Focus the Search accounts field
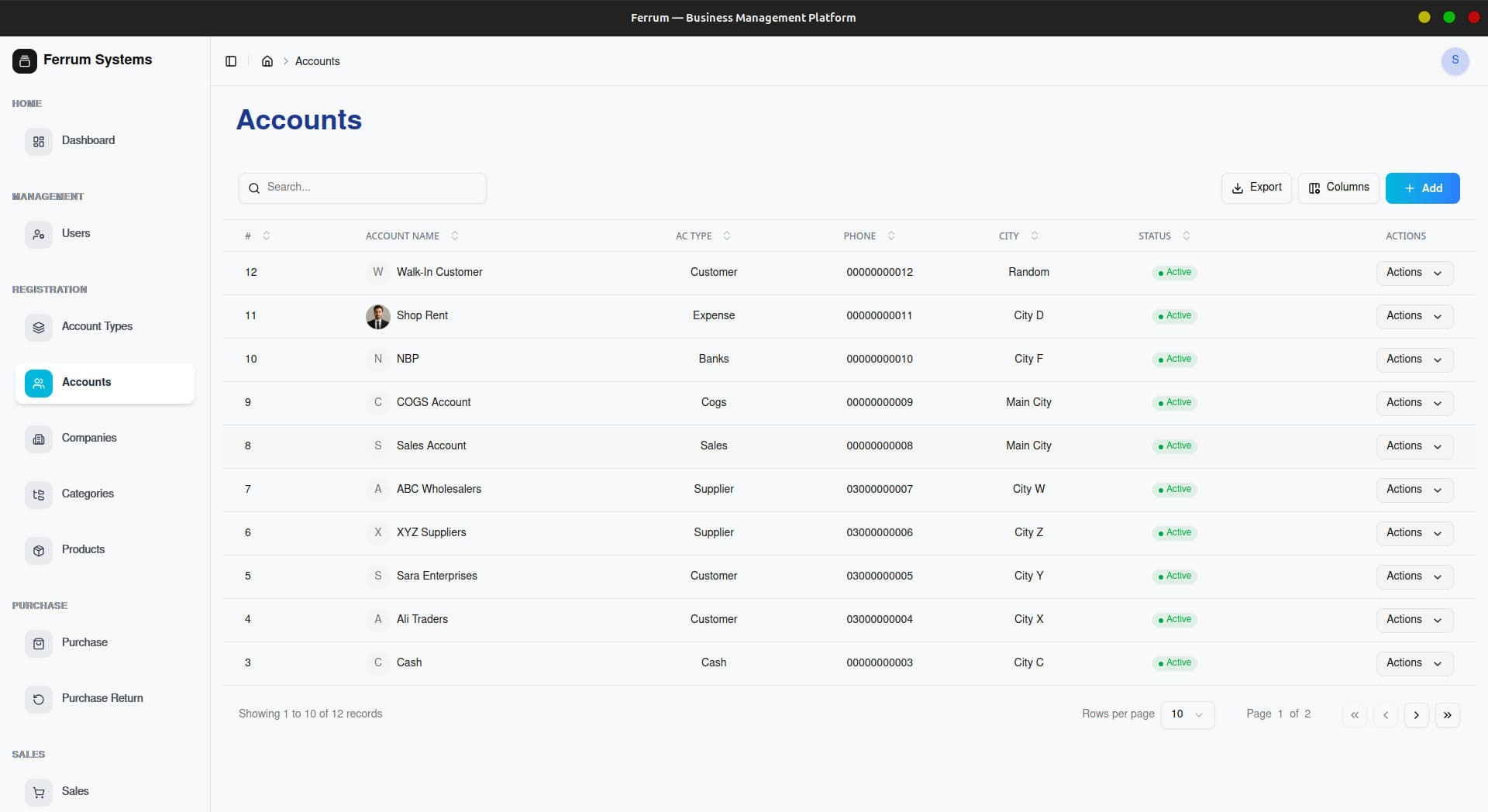Viewport: 1488px width, 812px height. coord(363,188)
